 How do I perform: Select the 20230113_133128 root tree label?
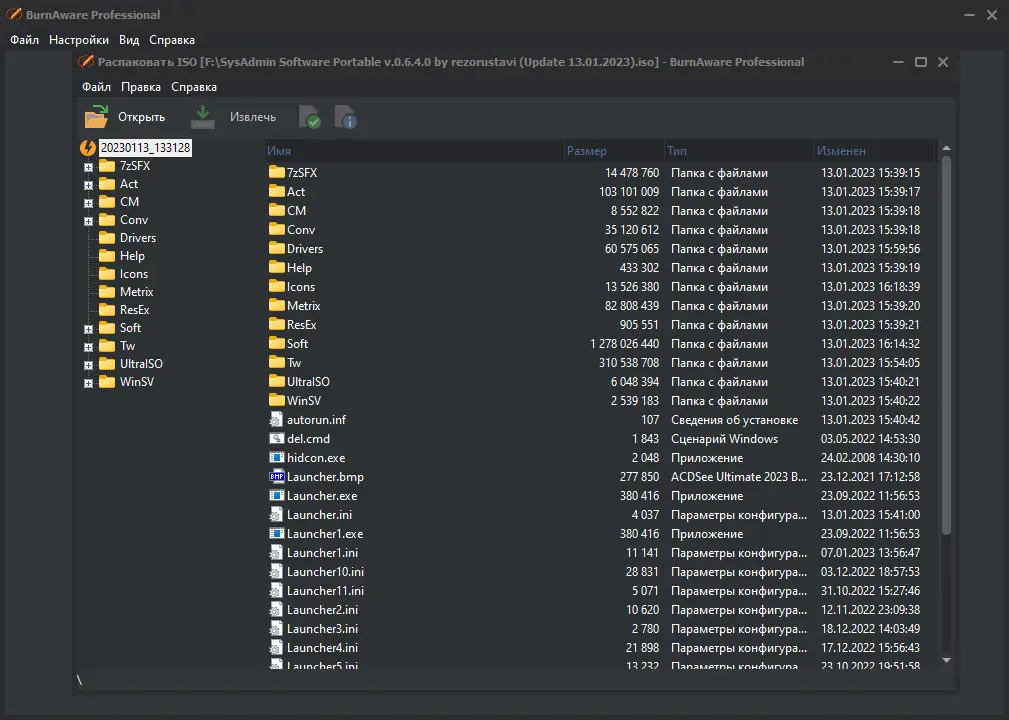point(145,148)
